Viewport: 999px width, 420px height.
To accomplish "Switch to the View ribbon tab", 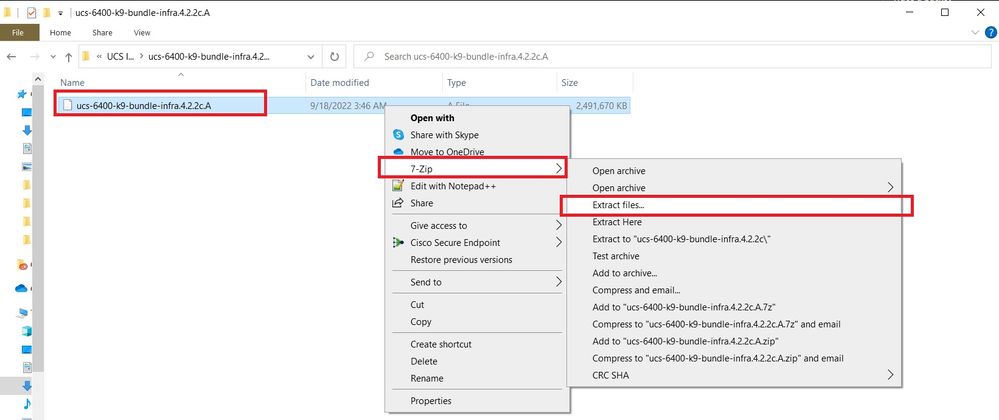I will [142, 33].
